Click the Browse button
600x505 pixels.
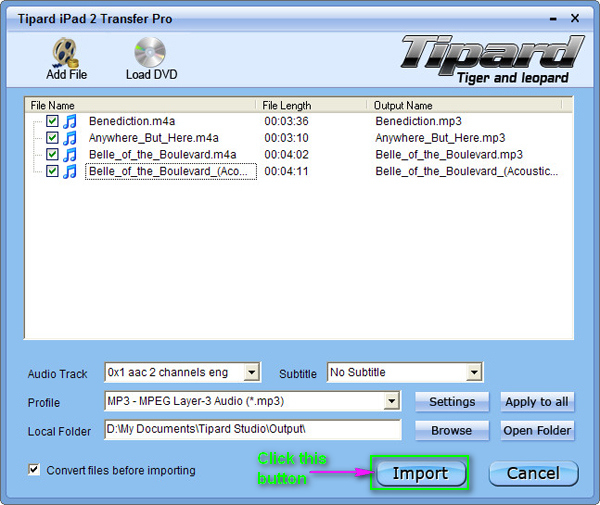452,430
